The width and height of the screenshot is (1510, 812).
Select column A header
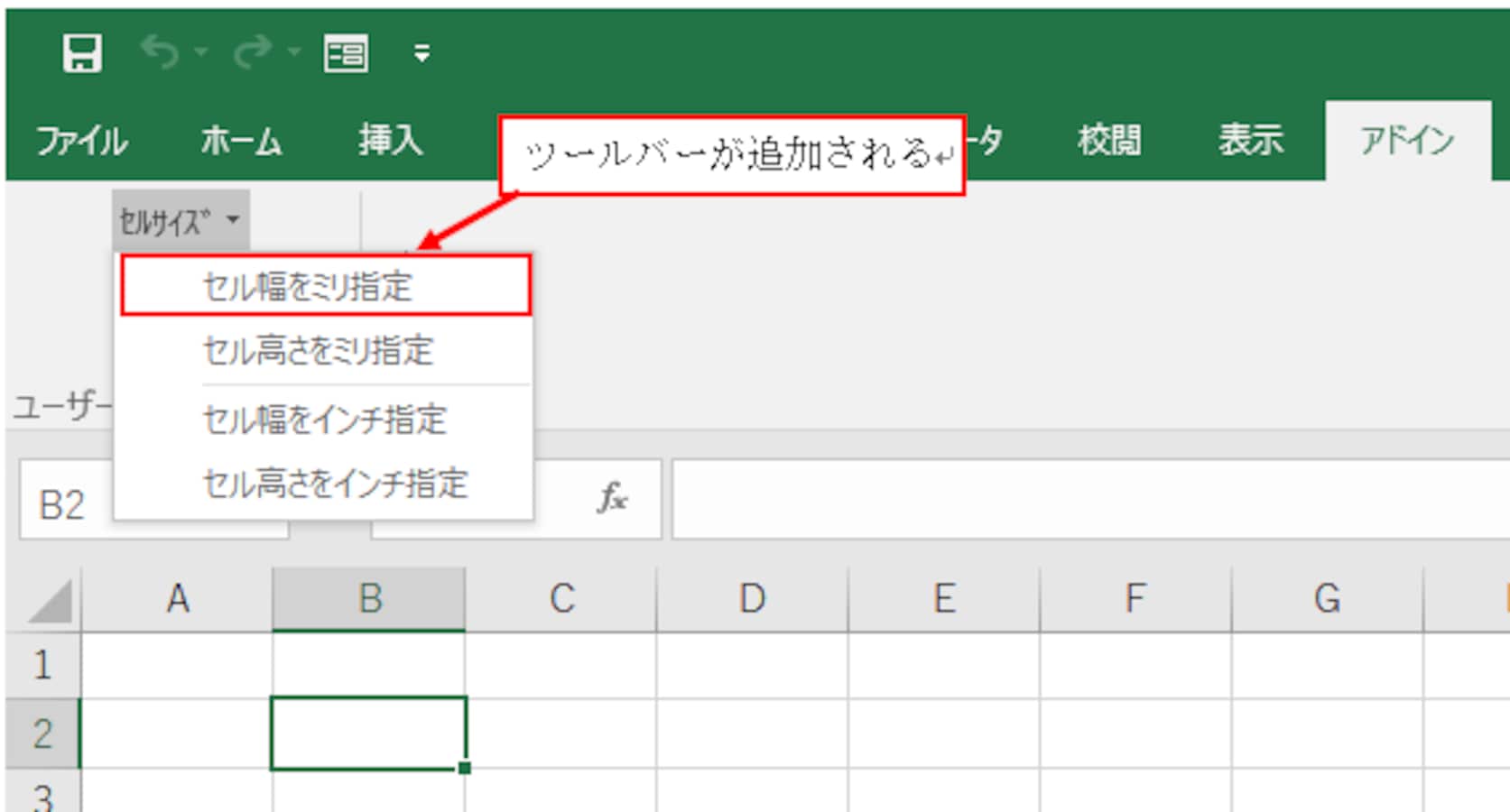177,599
